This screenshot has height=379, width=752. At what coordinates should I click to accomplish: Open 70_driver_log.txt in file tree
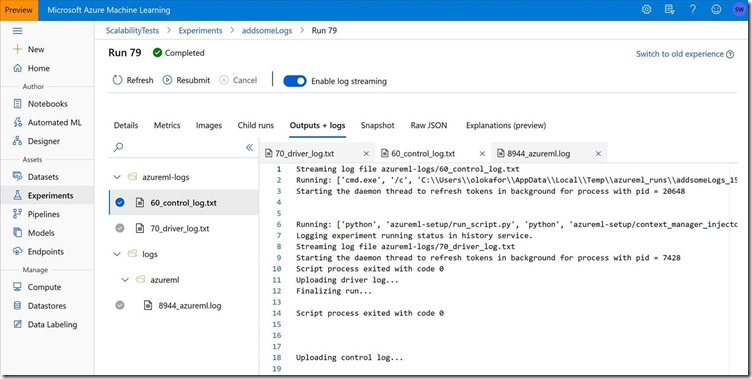[x=179, y=228]
